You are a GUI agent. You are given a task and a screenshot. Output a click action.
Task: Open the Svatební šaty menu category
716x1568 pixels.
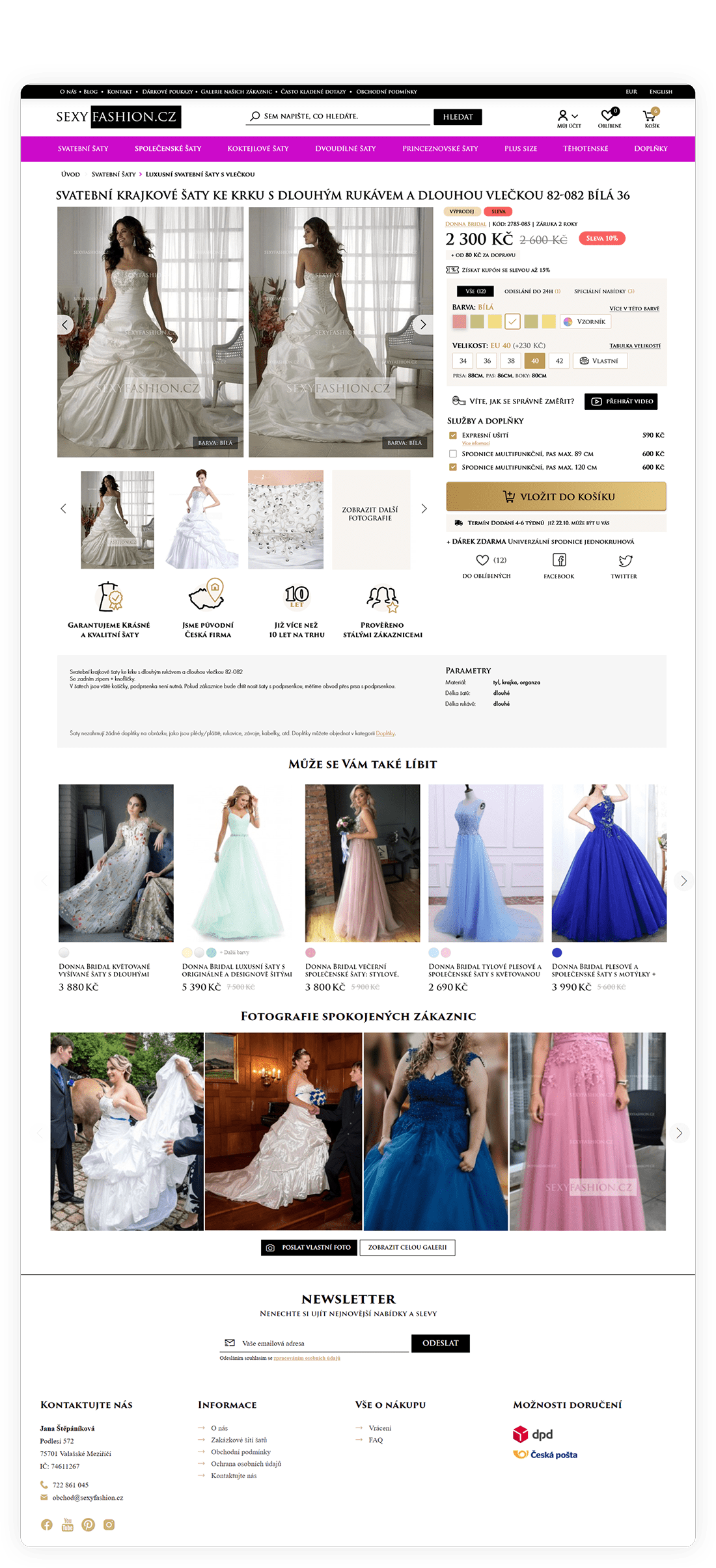[83, 149]
